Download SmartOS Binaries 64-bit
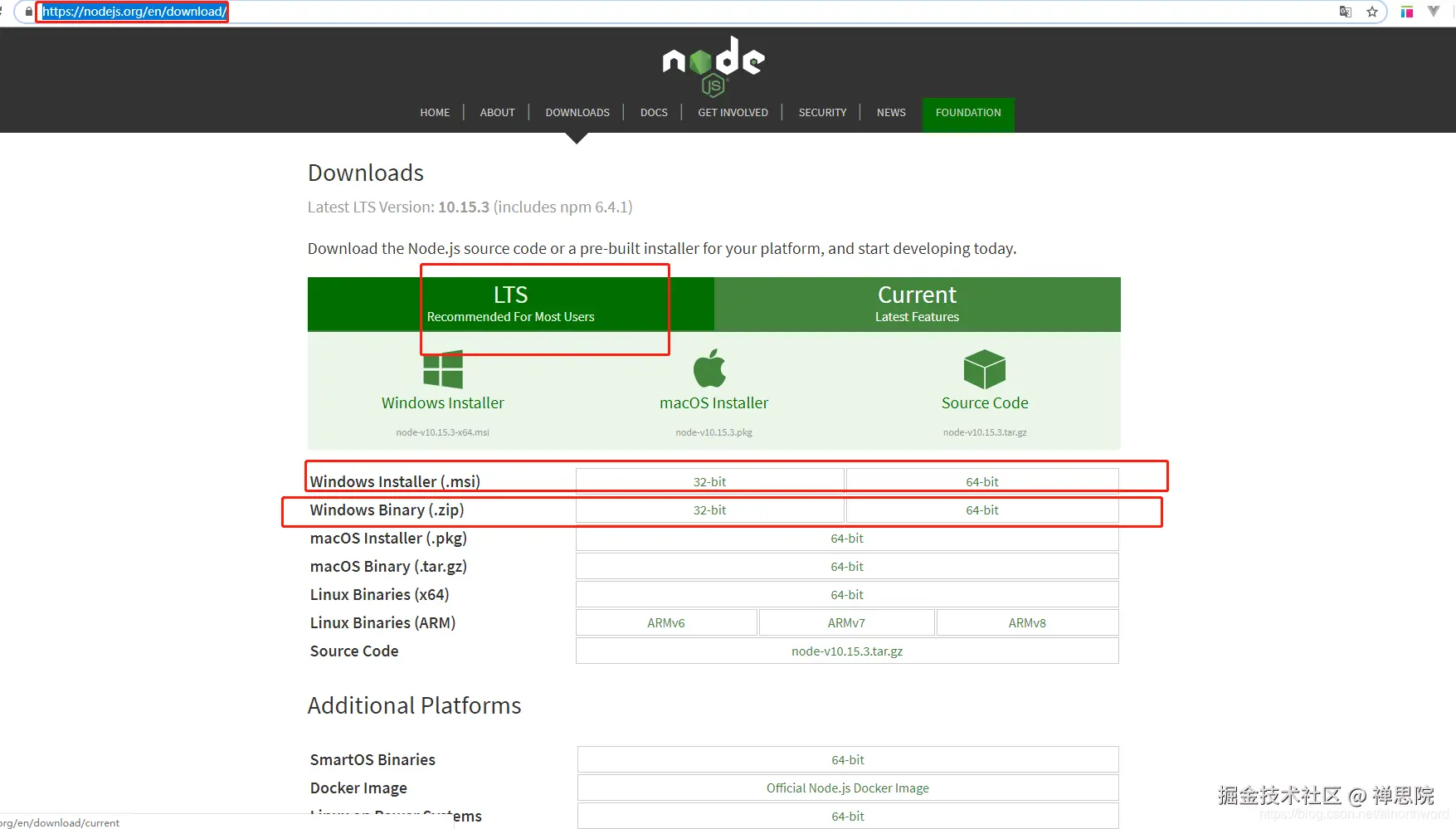Viewport: 1456px width, 829px height. click(848, 760)
